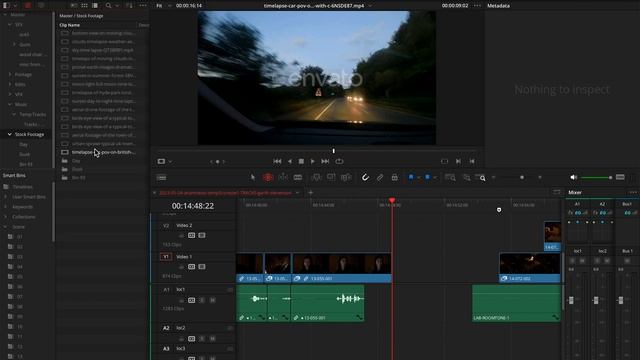Open source viewer Fit zoom dropdown

coord(164,6)
